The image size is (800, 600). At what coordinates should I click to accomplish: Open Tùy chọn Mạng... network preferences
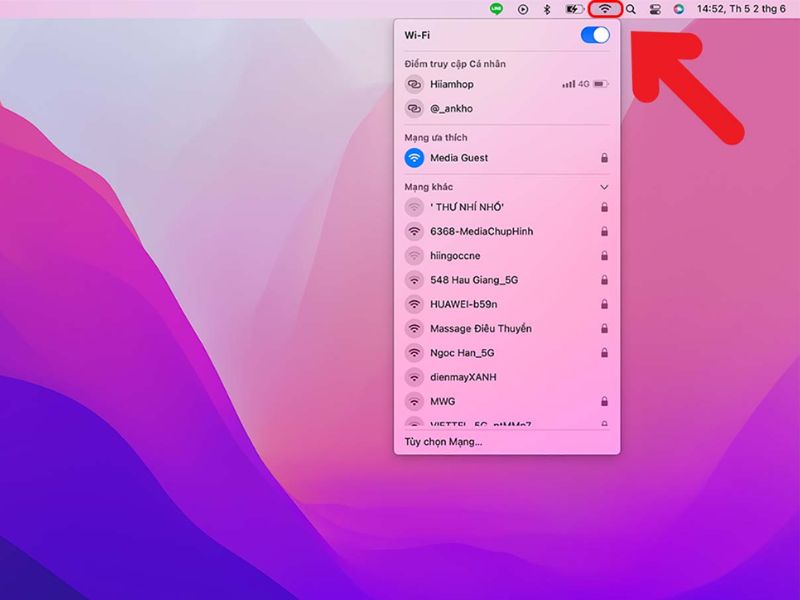pos(443,442)
